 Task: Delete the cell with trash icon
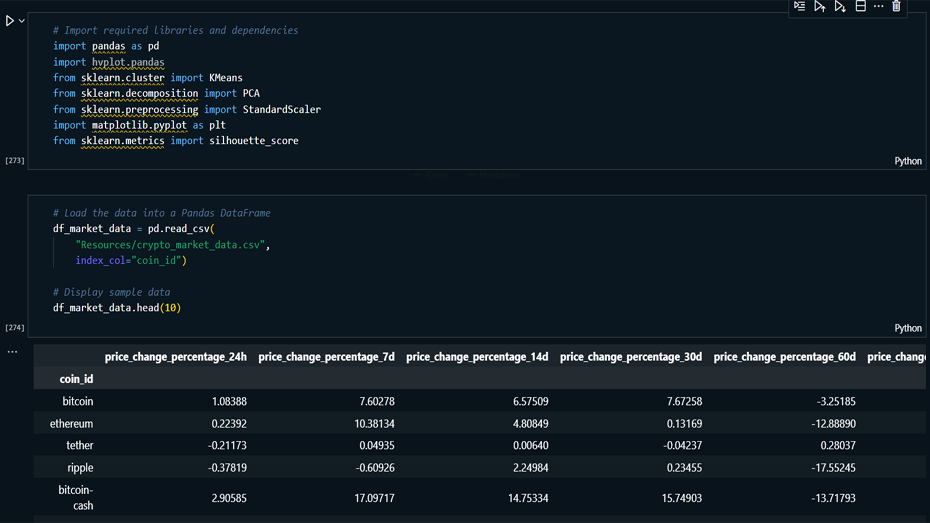click(x=897, y=6)
